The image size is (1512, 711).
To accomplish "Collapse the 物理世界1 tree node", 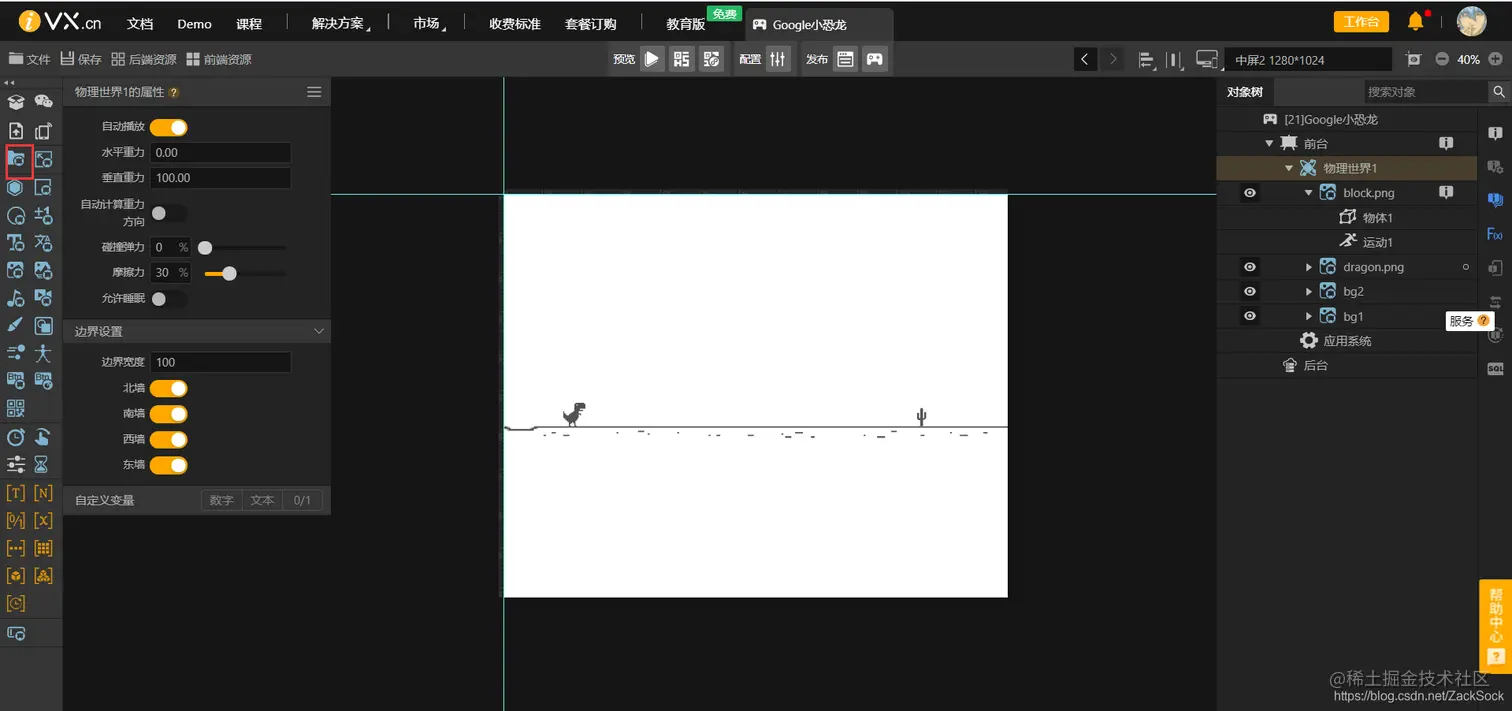I will point(1289,168).
